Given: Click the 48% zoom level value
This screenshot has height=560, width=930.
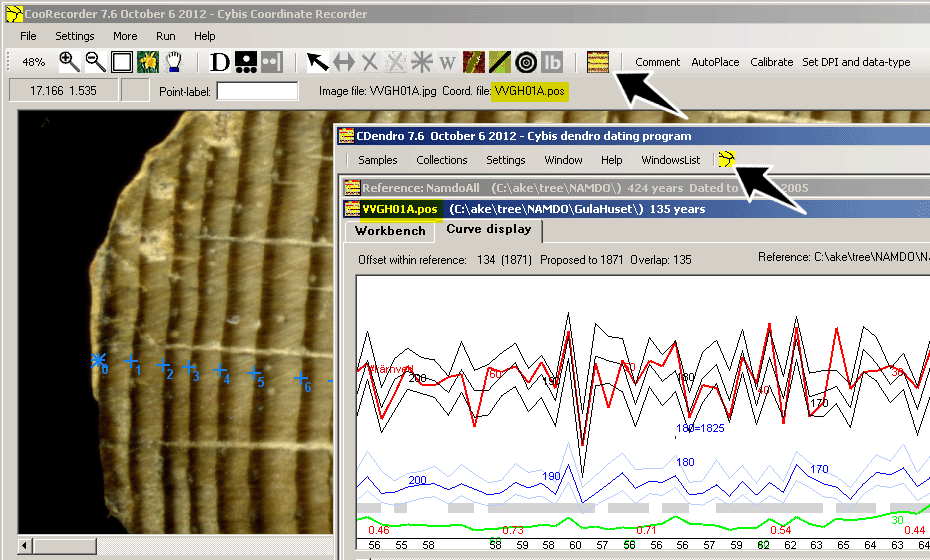Looking at the screenshot, I should (x=33, y=62).
